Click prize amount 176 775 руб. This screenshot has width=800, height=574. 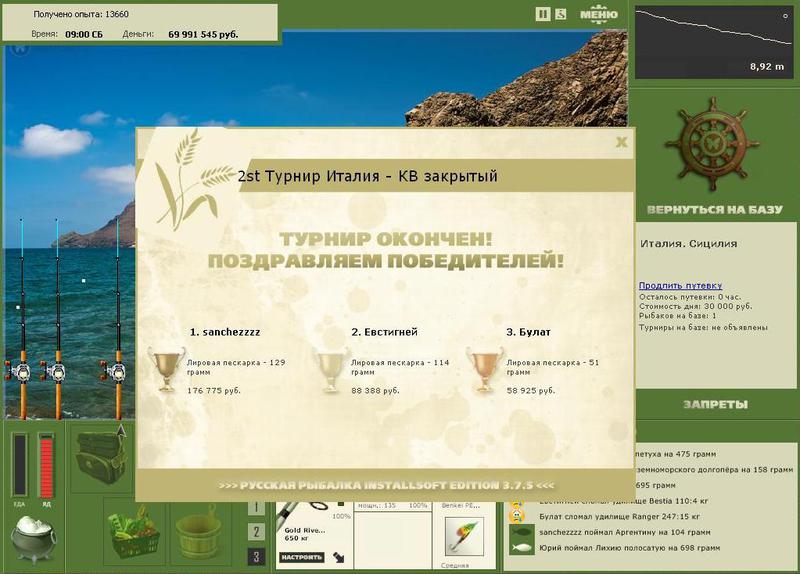pos(214,391)
